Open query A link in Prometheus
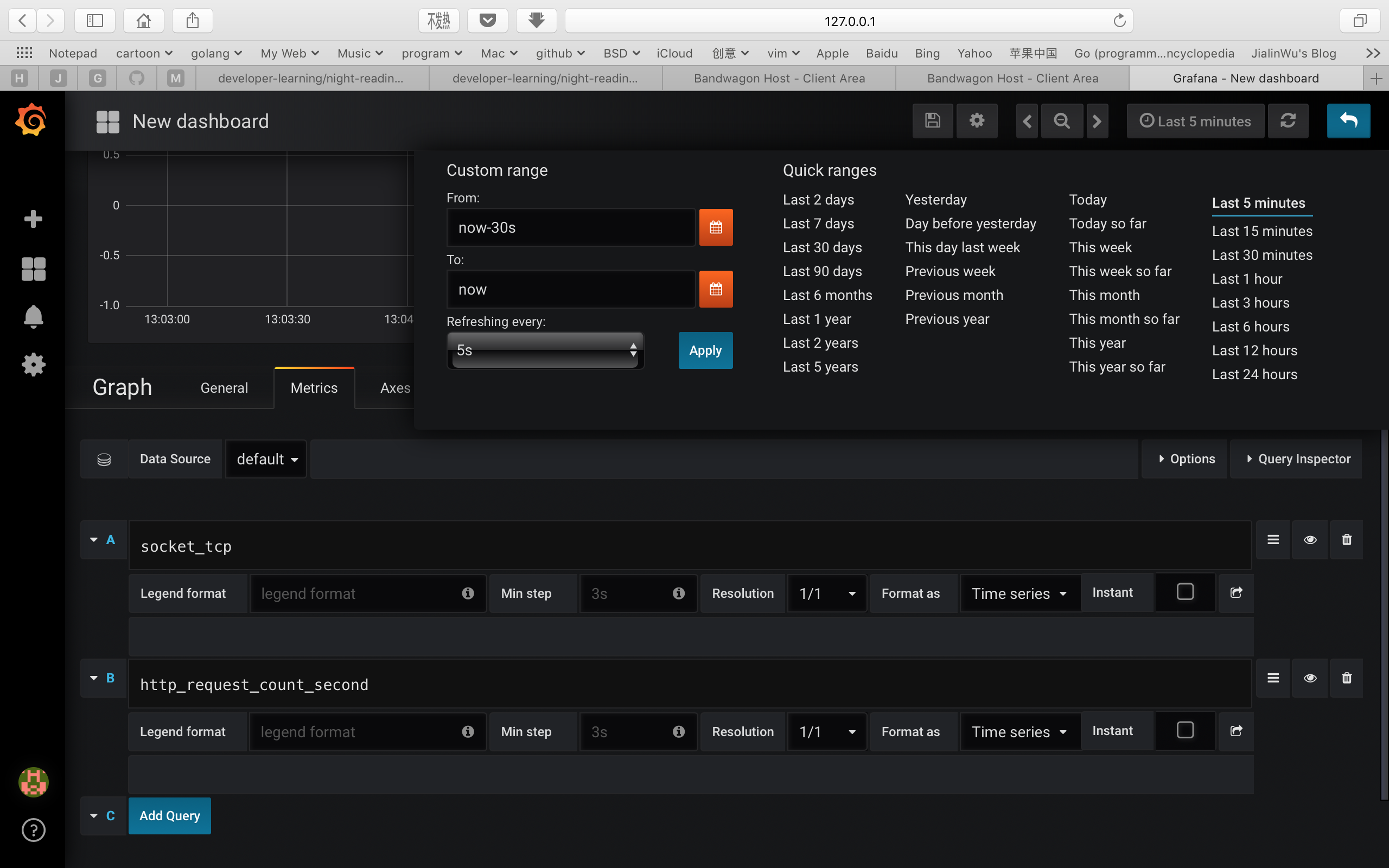The image size is (1389, 868). 1237,592
